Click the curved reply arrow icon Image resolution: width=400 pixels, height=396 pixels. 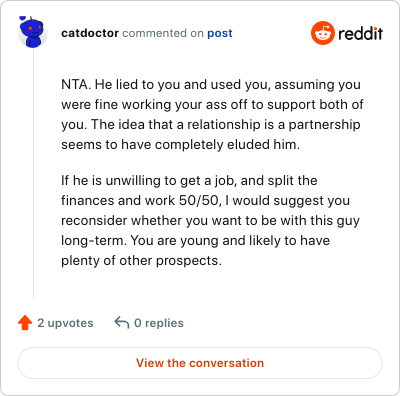[x=122, y=323]
